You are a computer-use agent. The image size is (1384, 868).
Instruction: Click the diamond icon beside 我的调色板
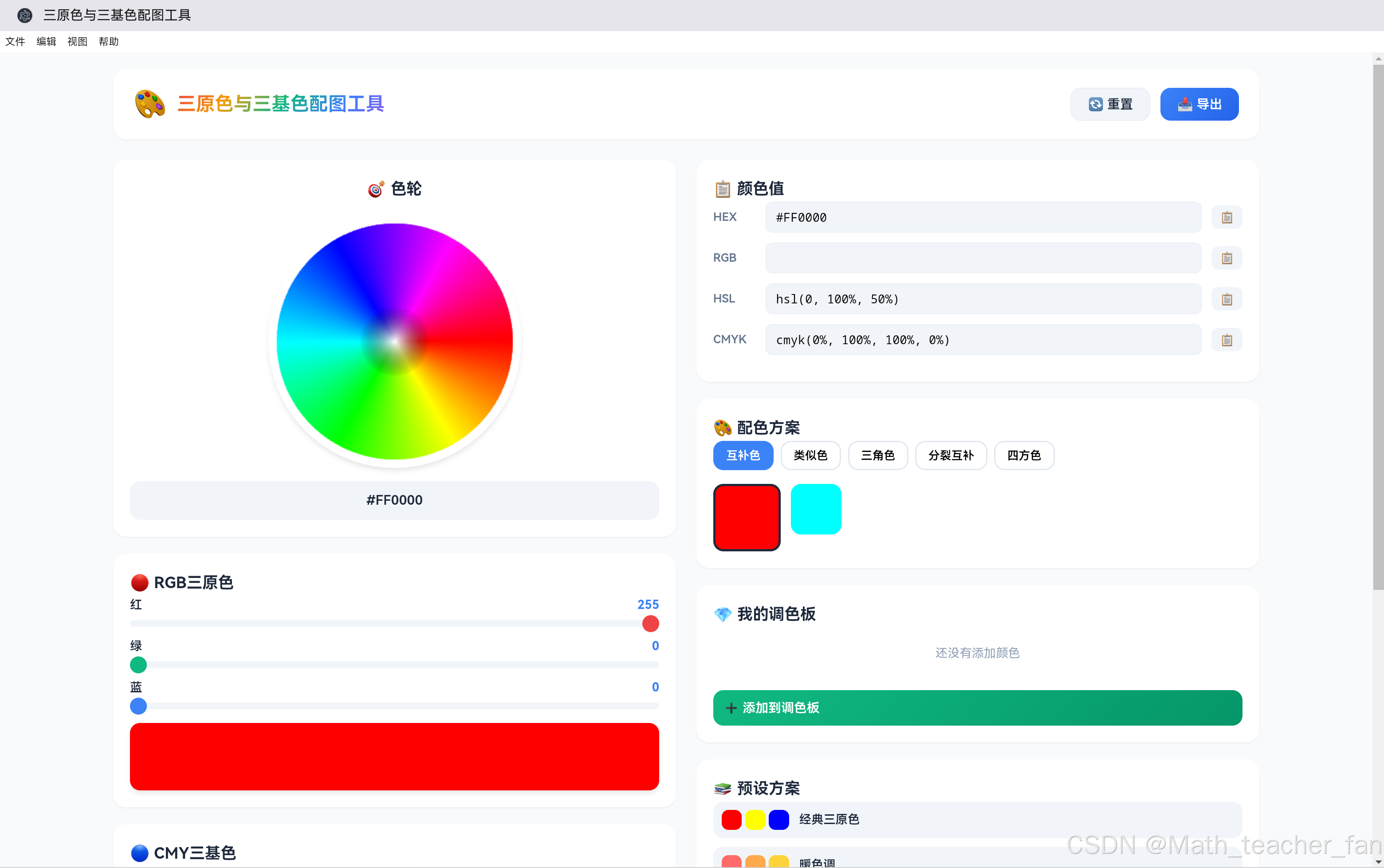[x=722, y=614]
